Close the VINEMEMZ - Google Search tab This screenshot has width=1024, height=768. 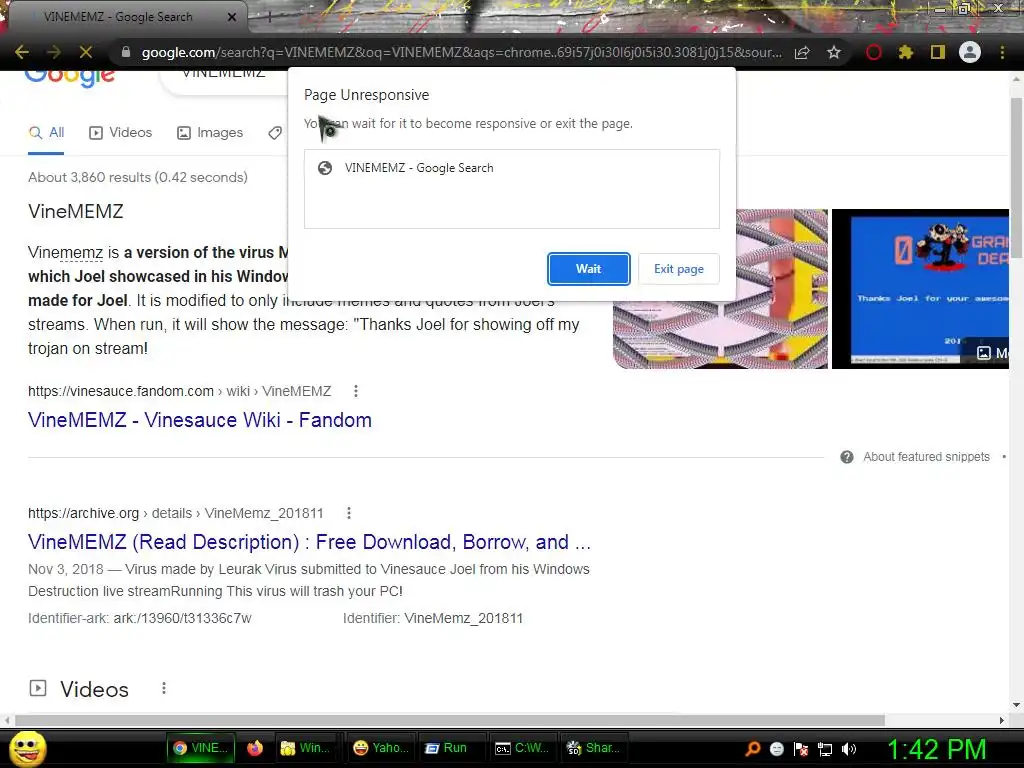click(232, 17)
